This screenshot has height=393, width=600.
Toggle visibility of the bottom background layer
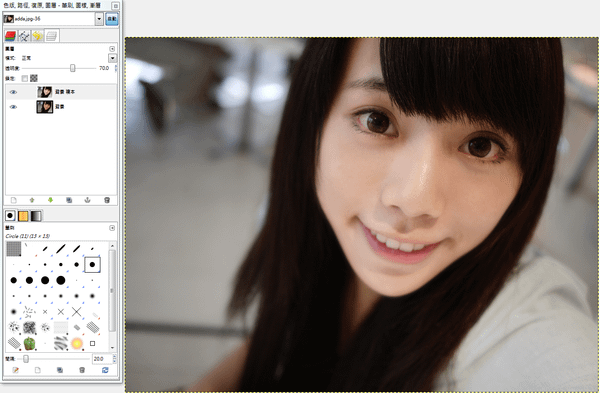coord(13,107)
